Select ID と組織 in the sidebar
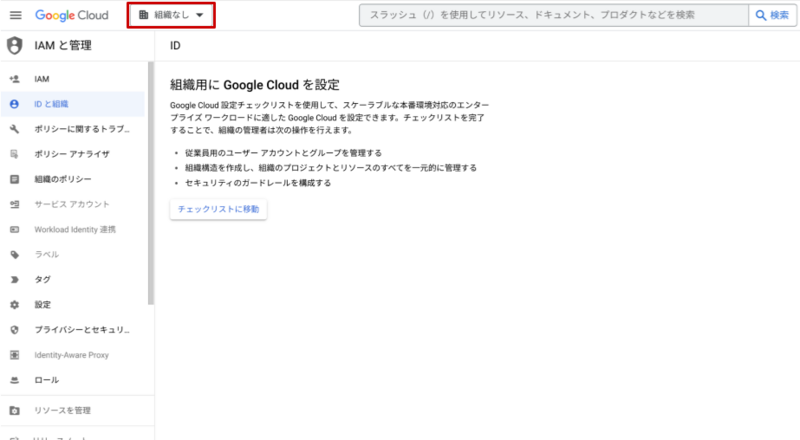 click(x=72, y=104)
